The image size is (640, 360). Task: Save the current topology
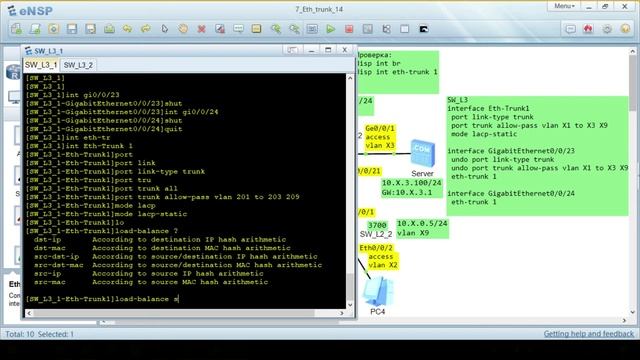[72, 29]
